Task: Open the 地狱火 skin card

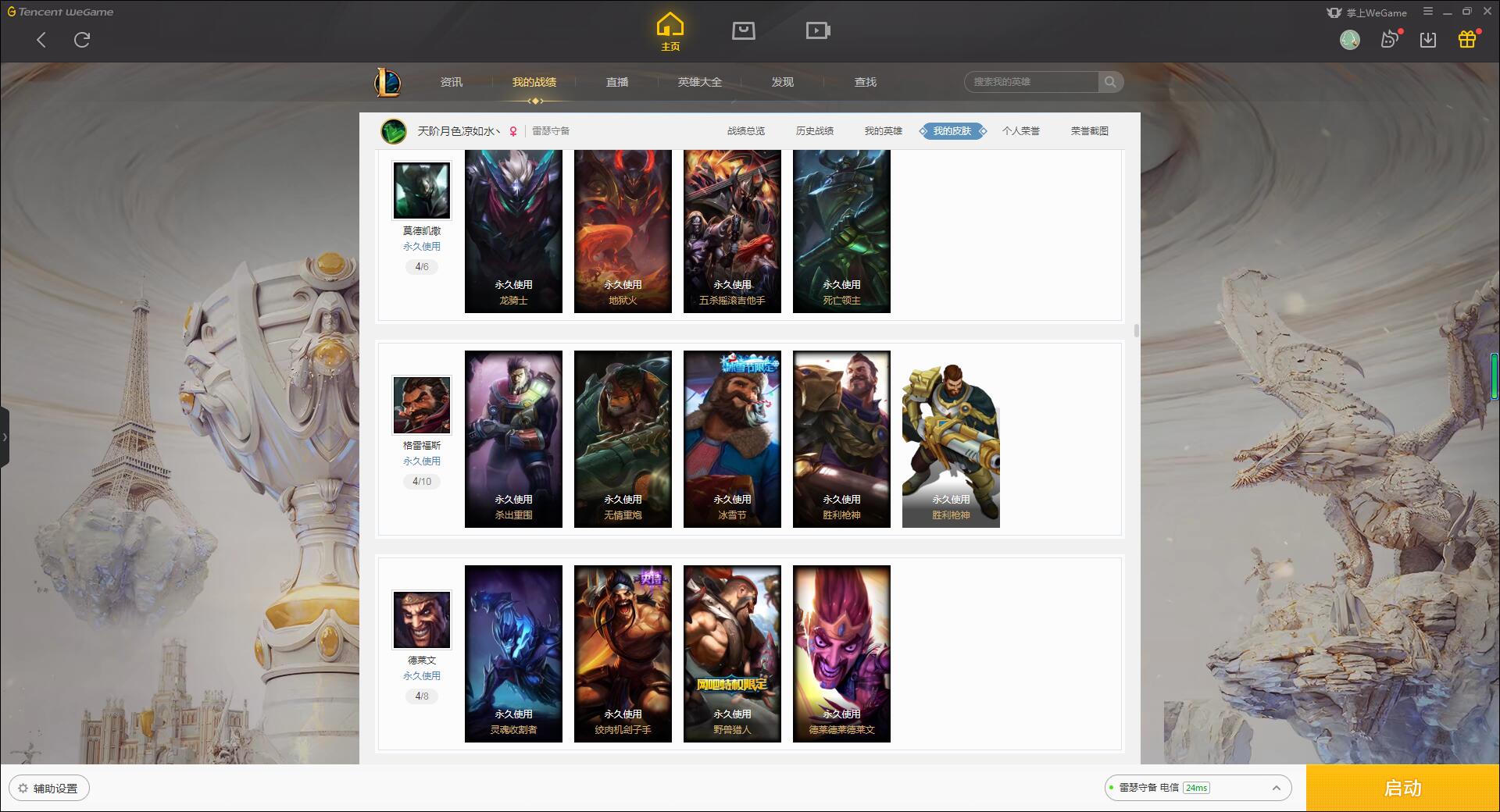Action: pos(623,231)
